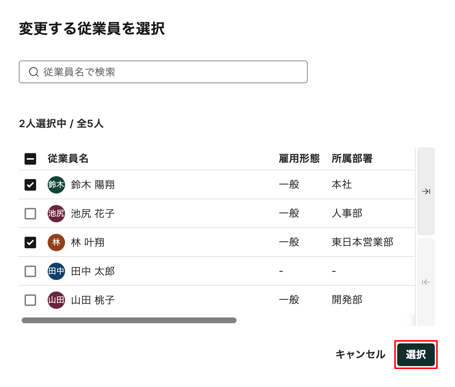Click the green 鈴木 avatar icon
This screenshot has width=455, height=387.
(x=56, y=185)
